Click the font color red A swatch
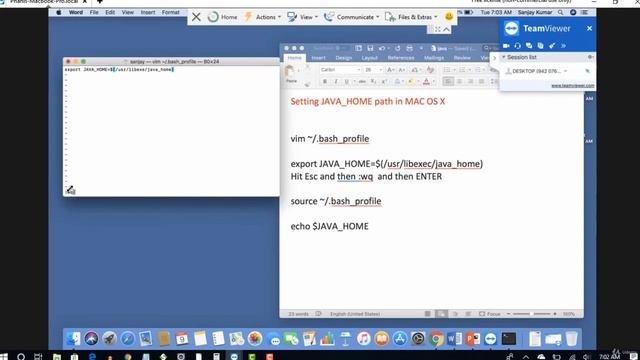This screenshot has height=360, width=640. click(426, 82)
